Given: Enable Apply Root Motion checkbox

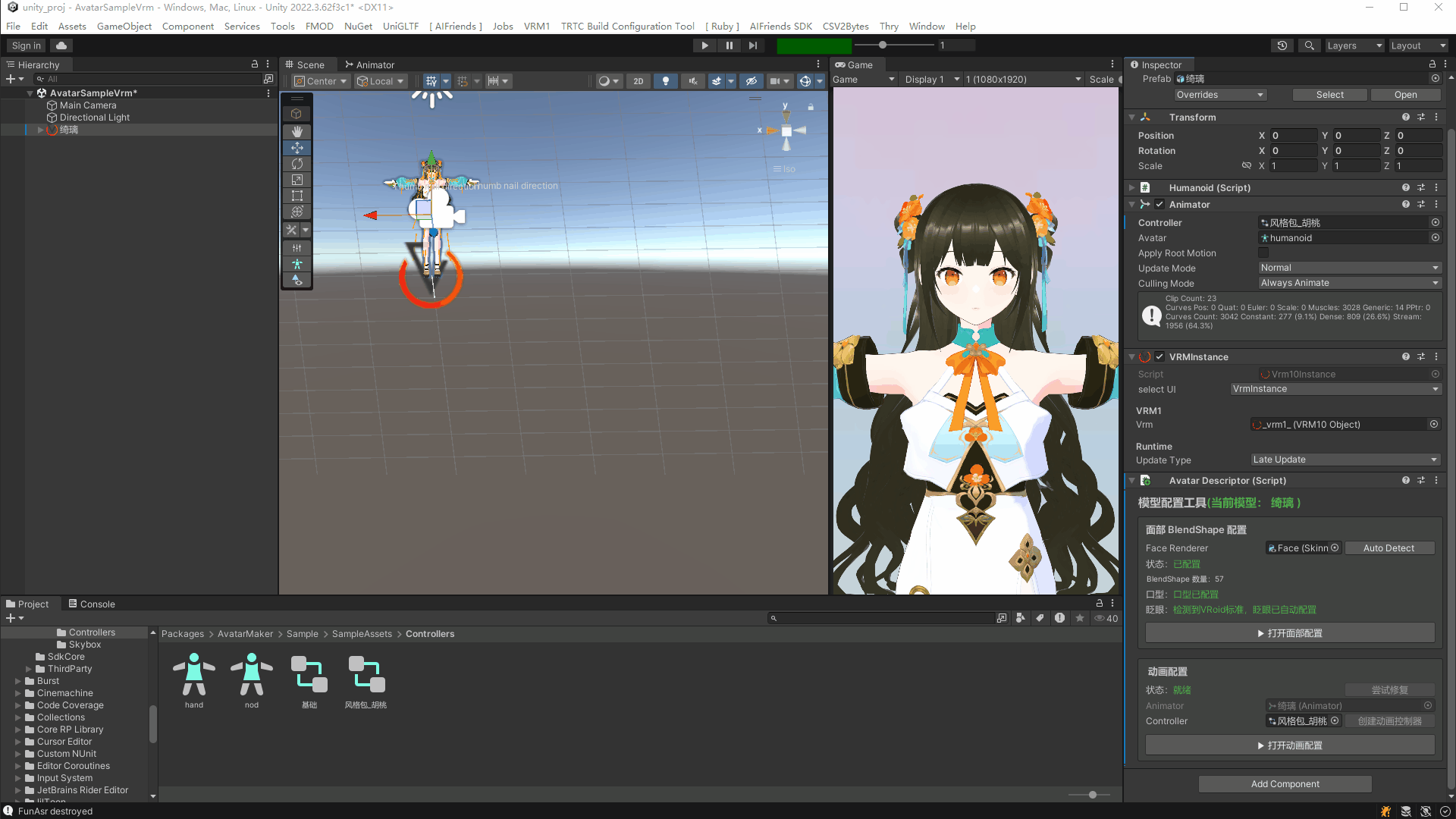Looking at the screenshot, I should point(1263,253).
